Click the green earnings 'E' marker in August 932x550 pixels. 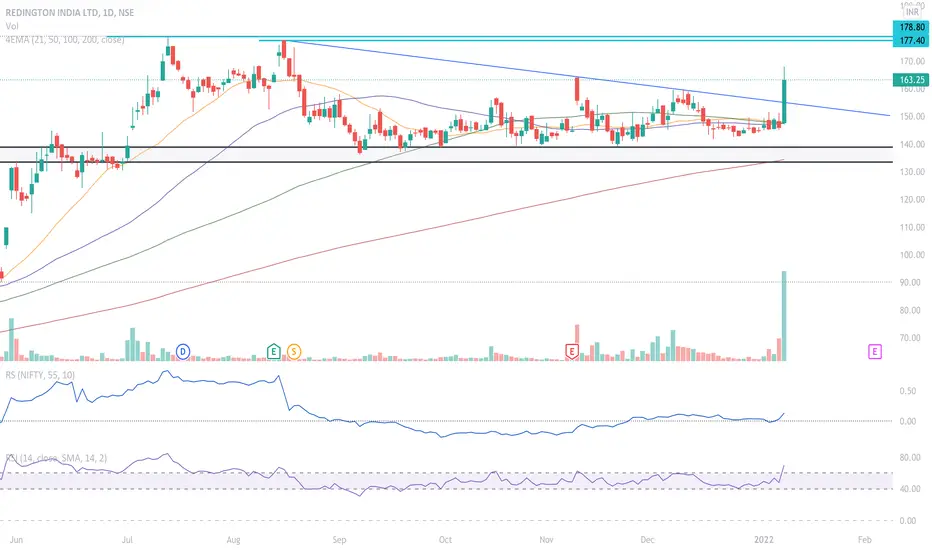[x=273, y=351]
